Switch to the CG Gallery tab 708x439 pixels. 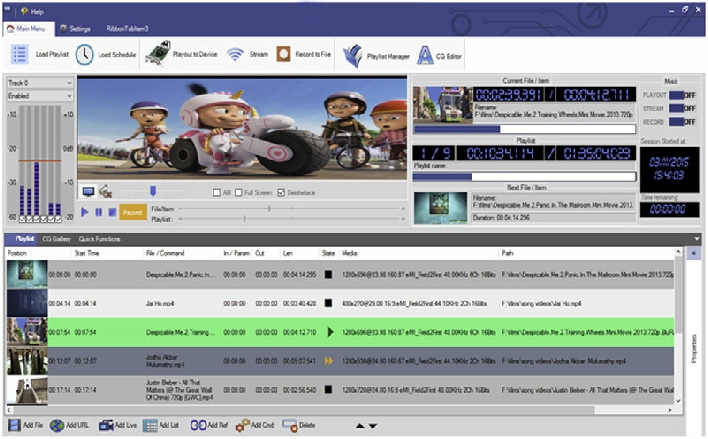coord(56,239)
